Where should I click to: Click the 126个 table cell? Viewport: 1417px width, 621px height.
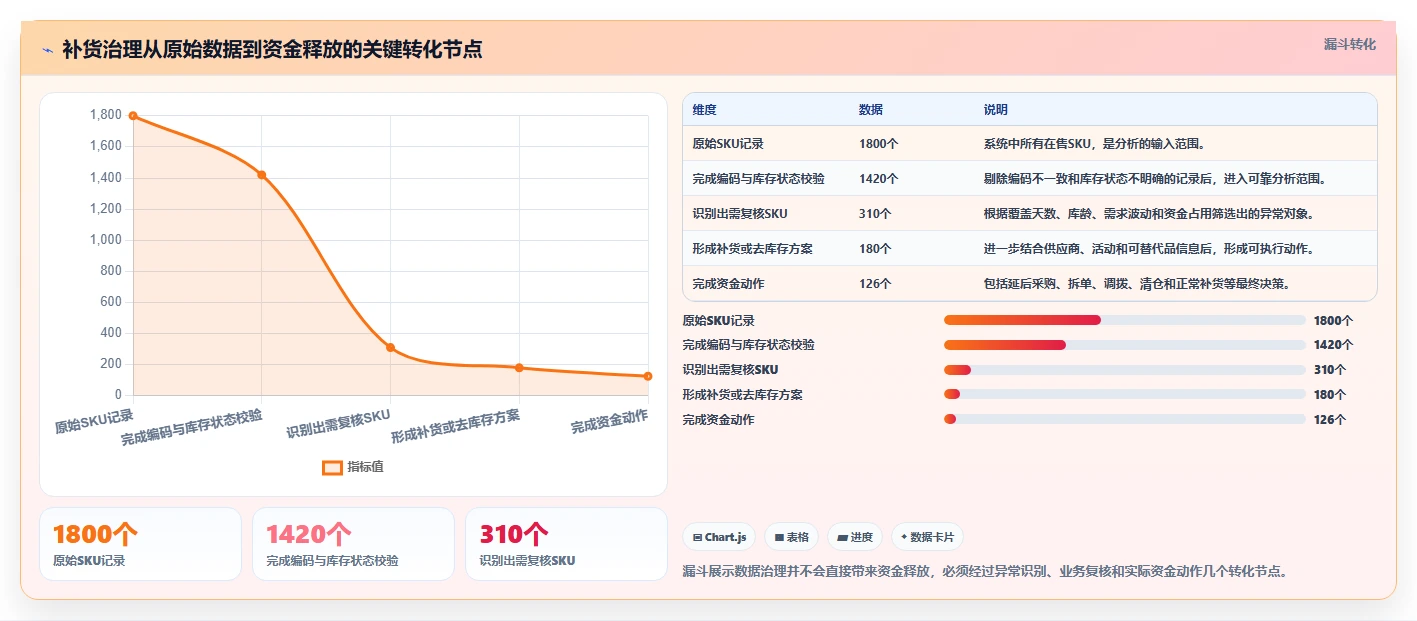pos(911,284)
